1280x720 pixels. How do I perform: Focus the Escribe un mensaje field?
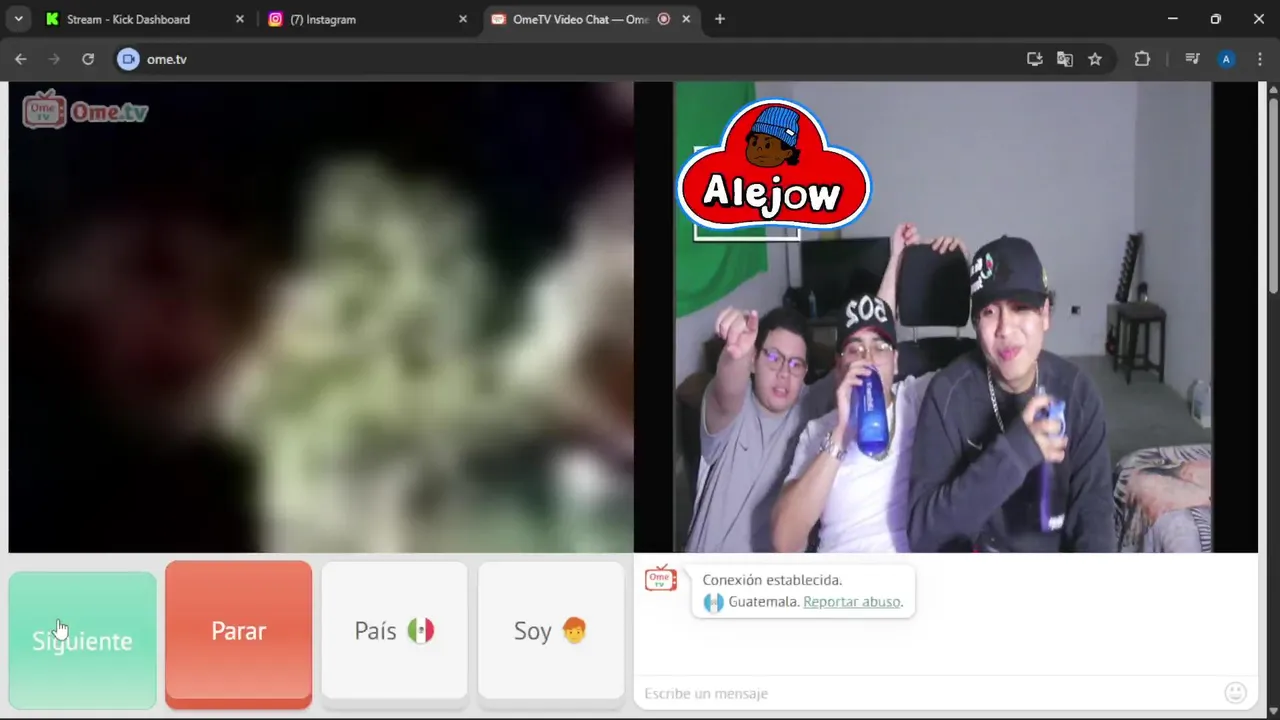tap(928, 693)
